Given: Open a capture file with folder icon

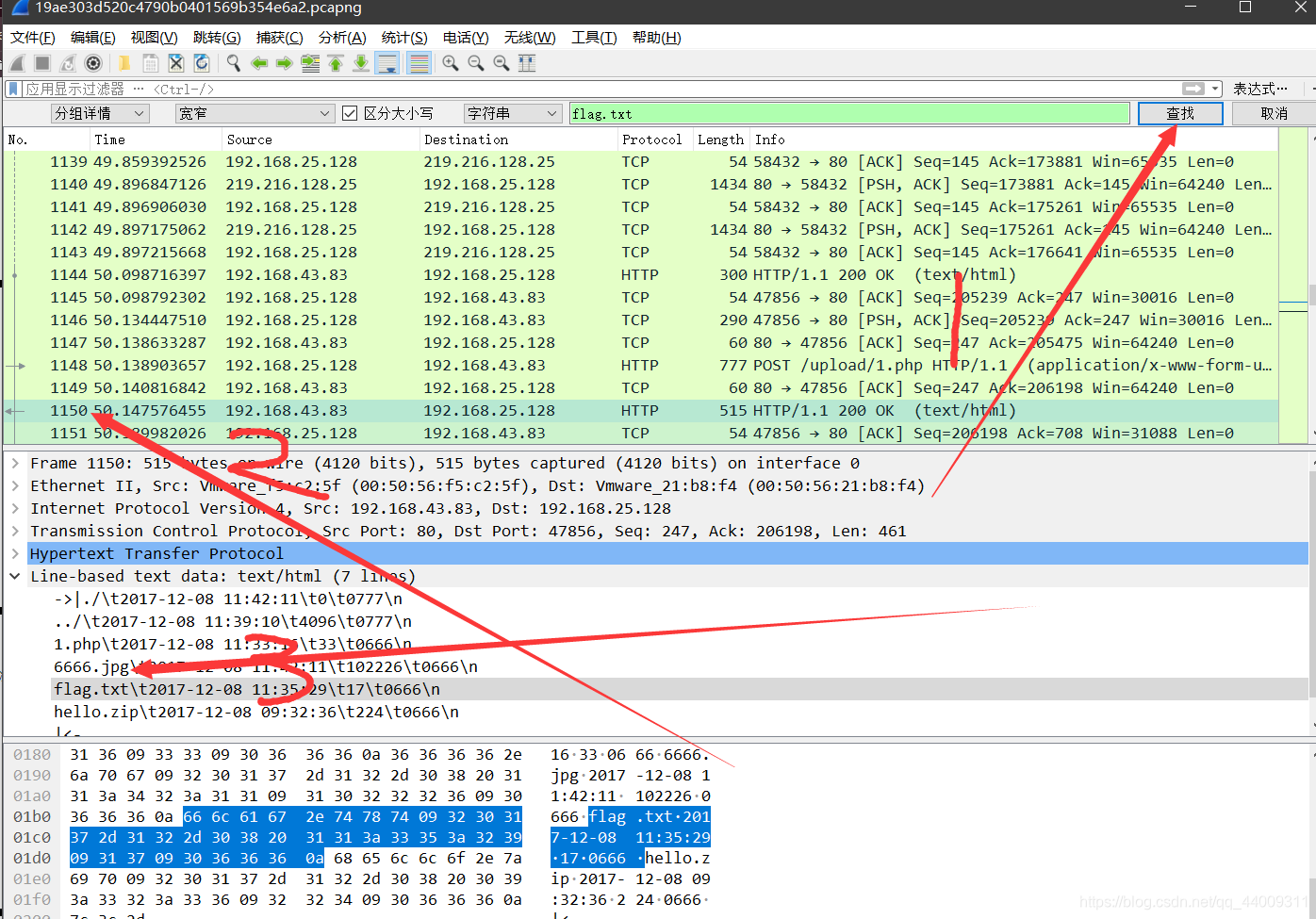Looking at the screenshot, I should [123, 63].
